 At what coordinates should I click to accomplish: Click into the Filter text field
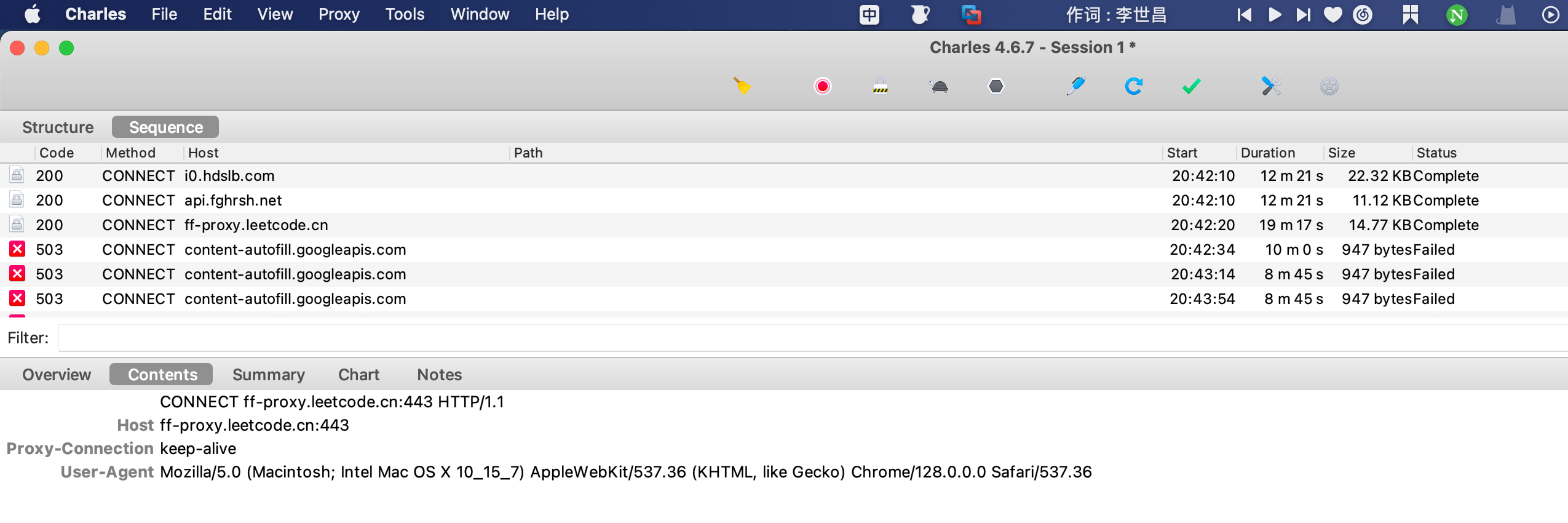point(813,338)
